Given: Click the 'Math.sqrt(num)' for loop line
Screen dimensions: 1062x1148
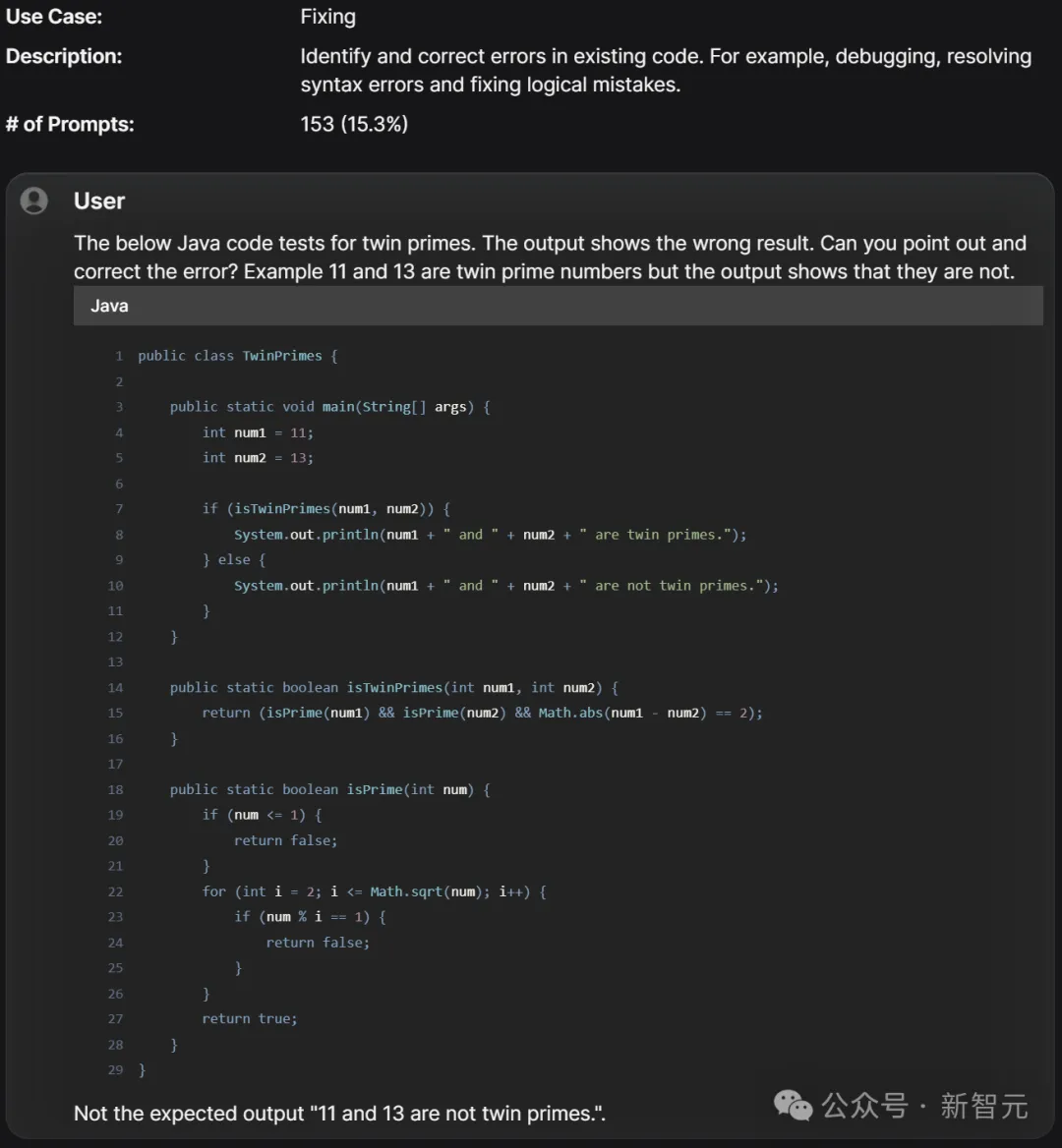Looking at the screenshot, I should [375, 891].
